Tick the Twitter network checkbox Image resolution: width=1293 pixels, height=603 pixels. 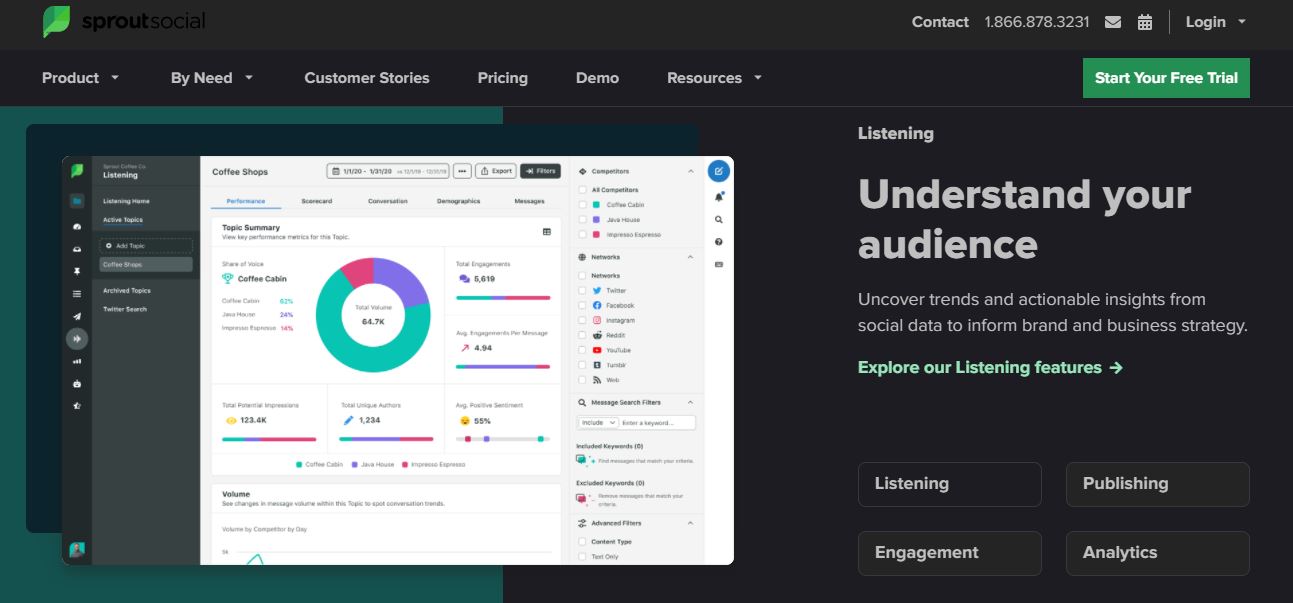point(582,290)
